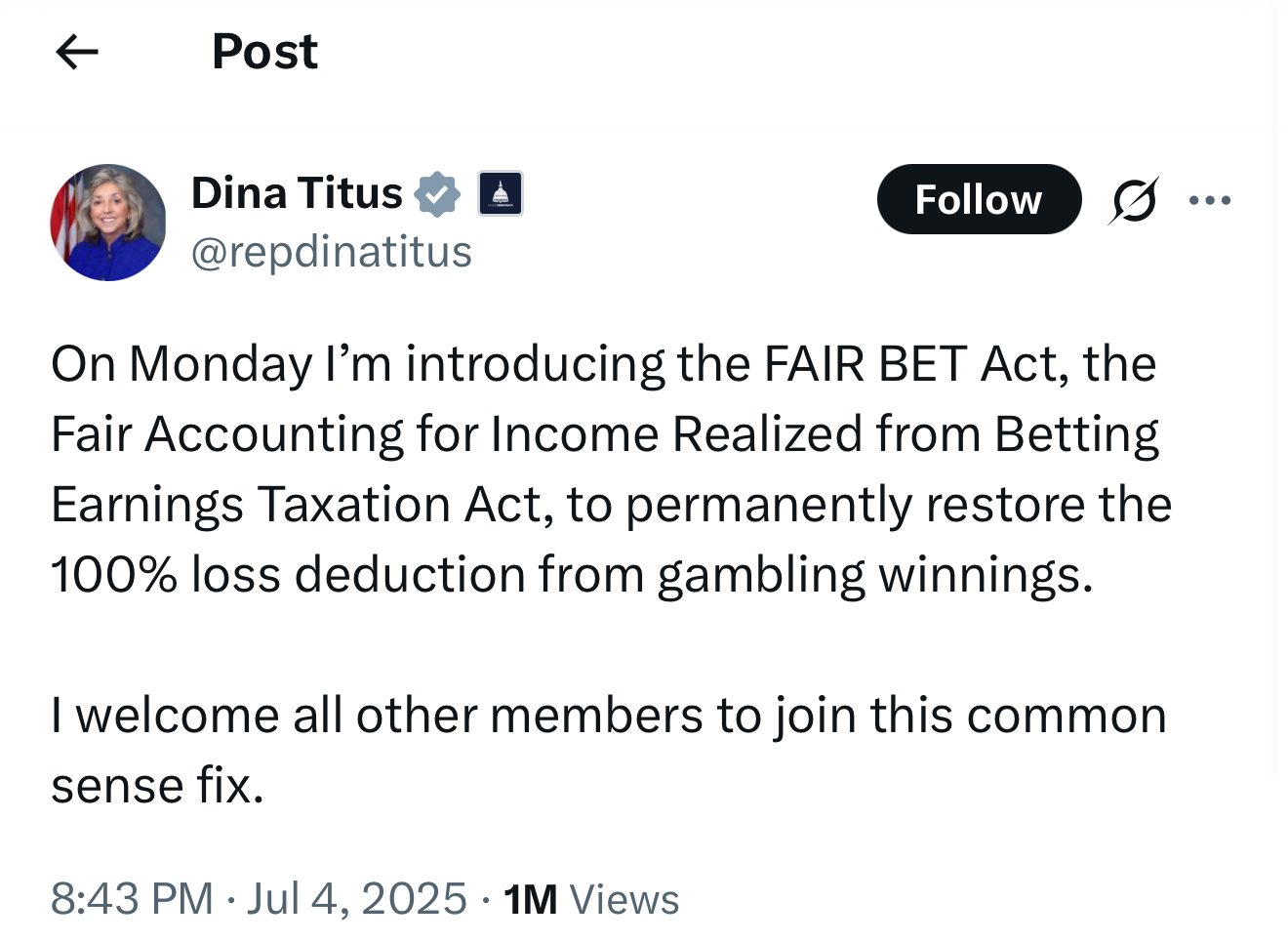
Task: Click the word Views beside 1M
Action: coord(624,900)
